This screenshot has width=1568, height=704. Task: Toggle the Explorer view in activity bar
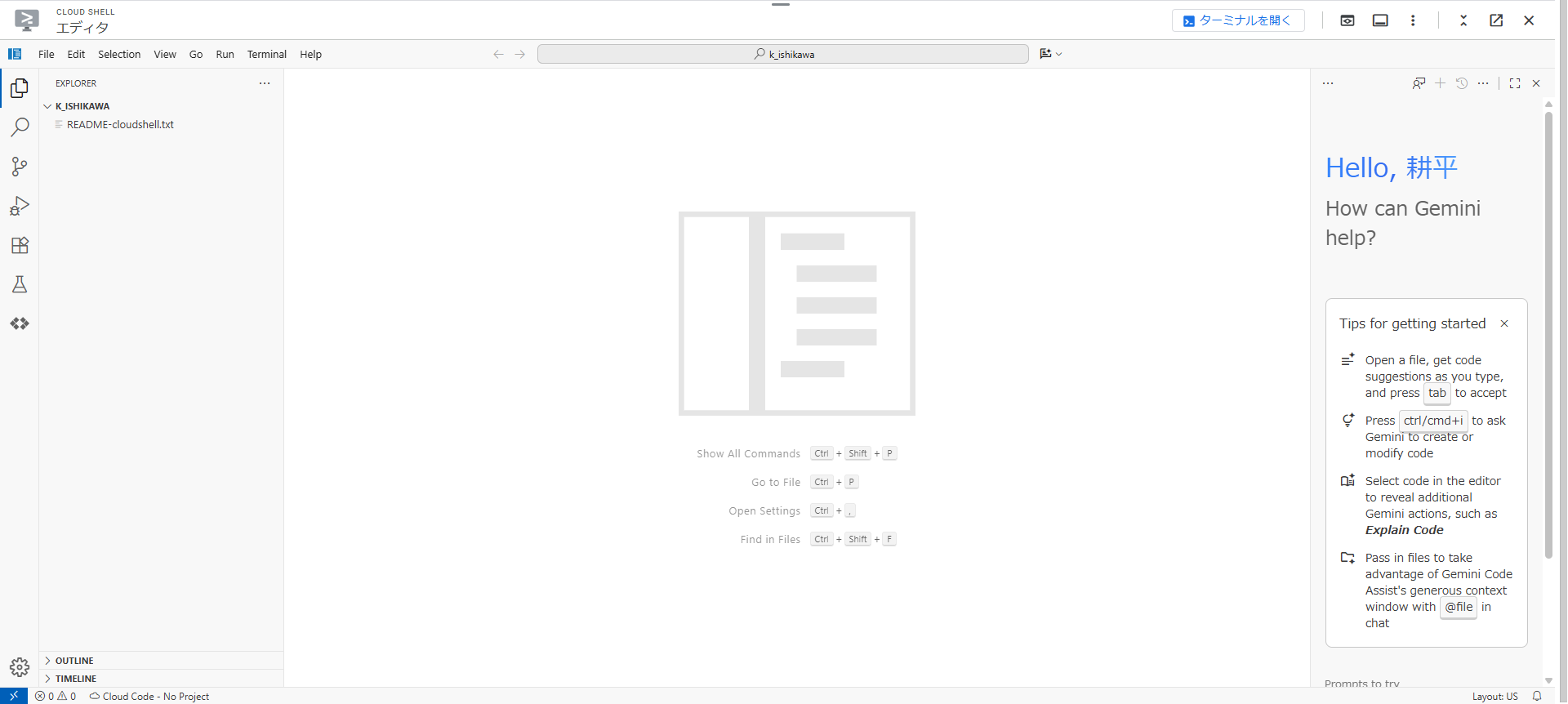coord(20,88)
